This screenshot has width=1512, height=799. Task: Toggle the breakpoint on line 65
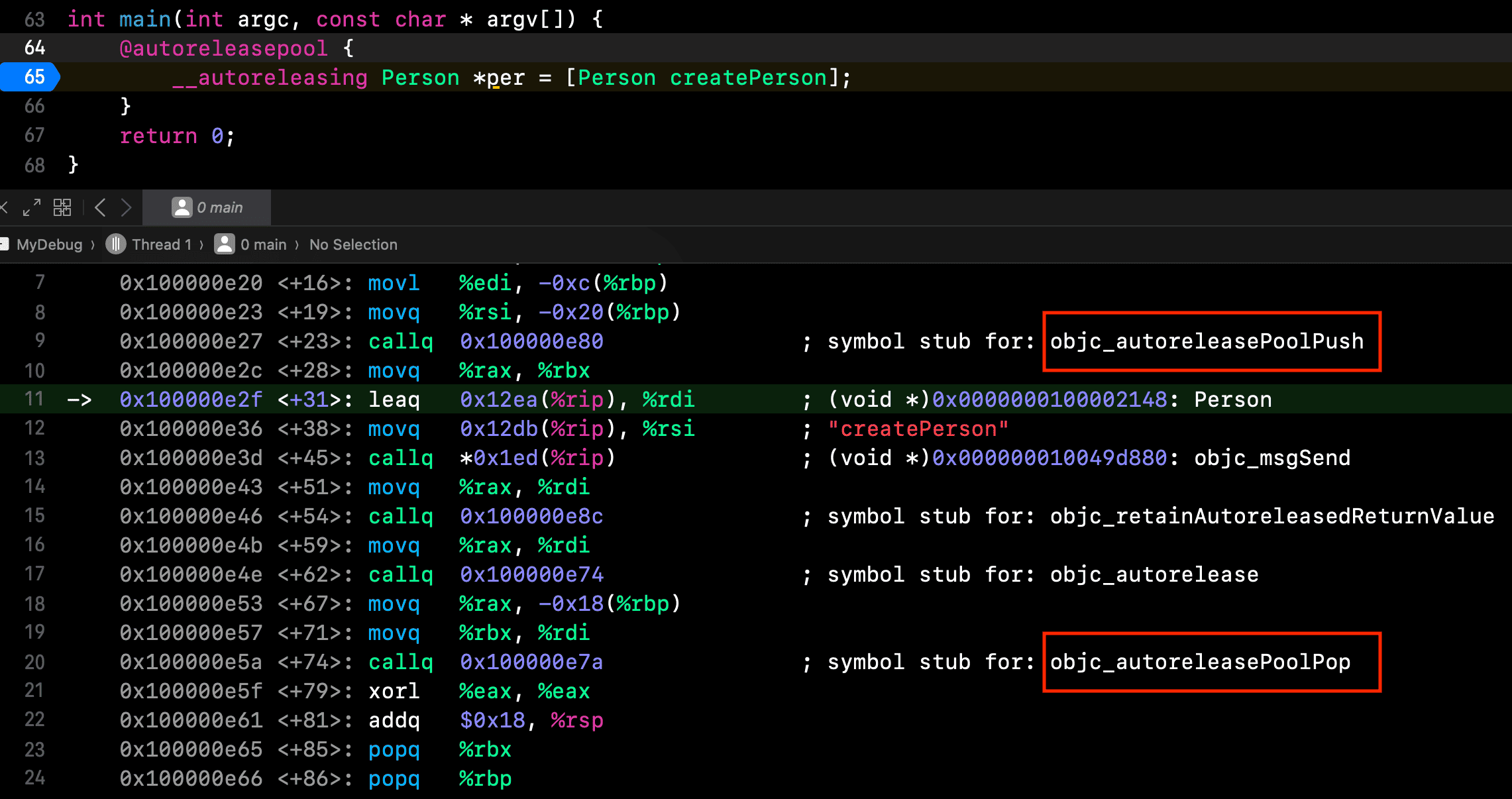click(x=30, y=78)
